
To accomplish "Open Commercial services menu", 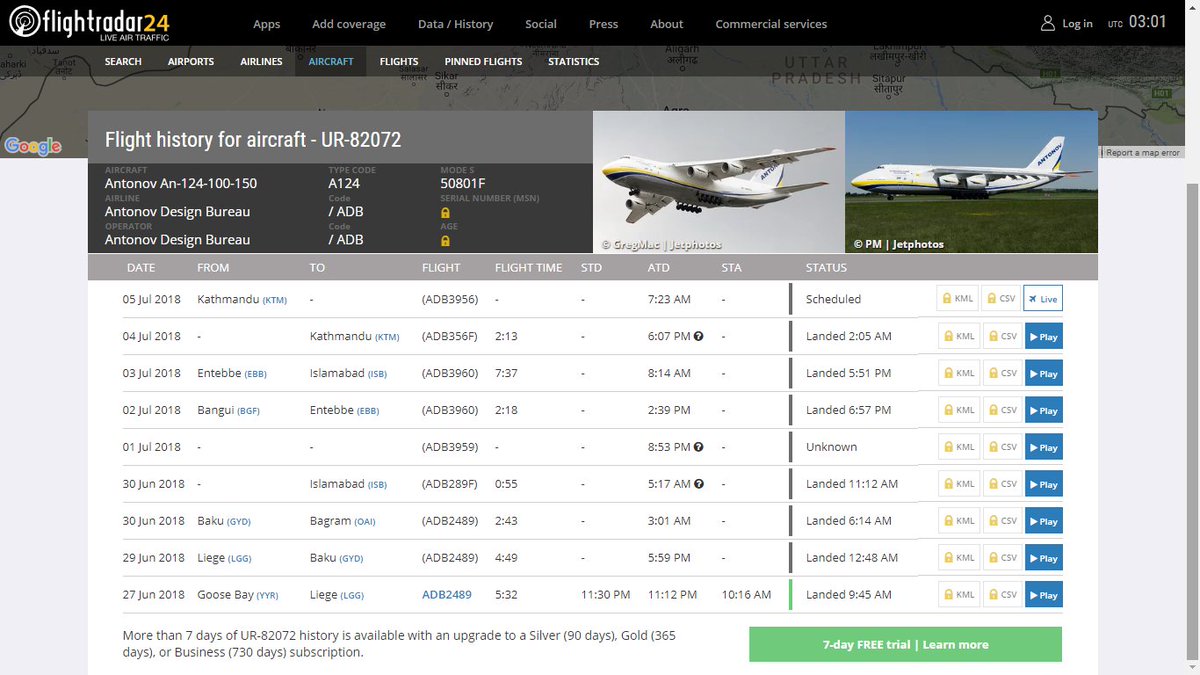I will pos(771,24).
